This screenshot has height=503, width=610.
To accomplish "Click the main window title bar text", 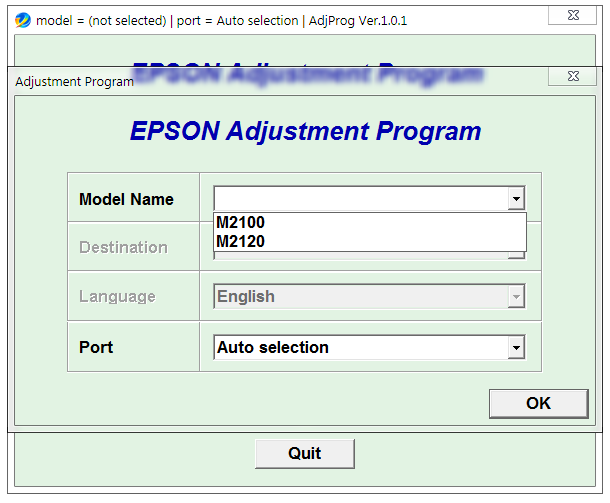I will tap(221, 21).
